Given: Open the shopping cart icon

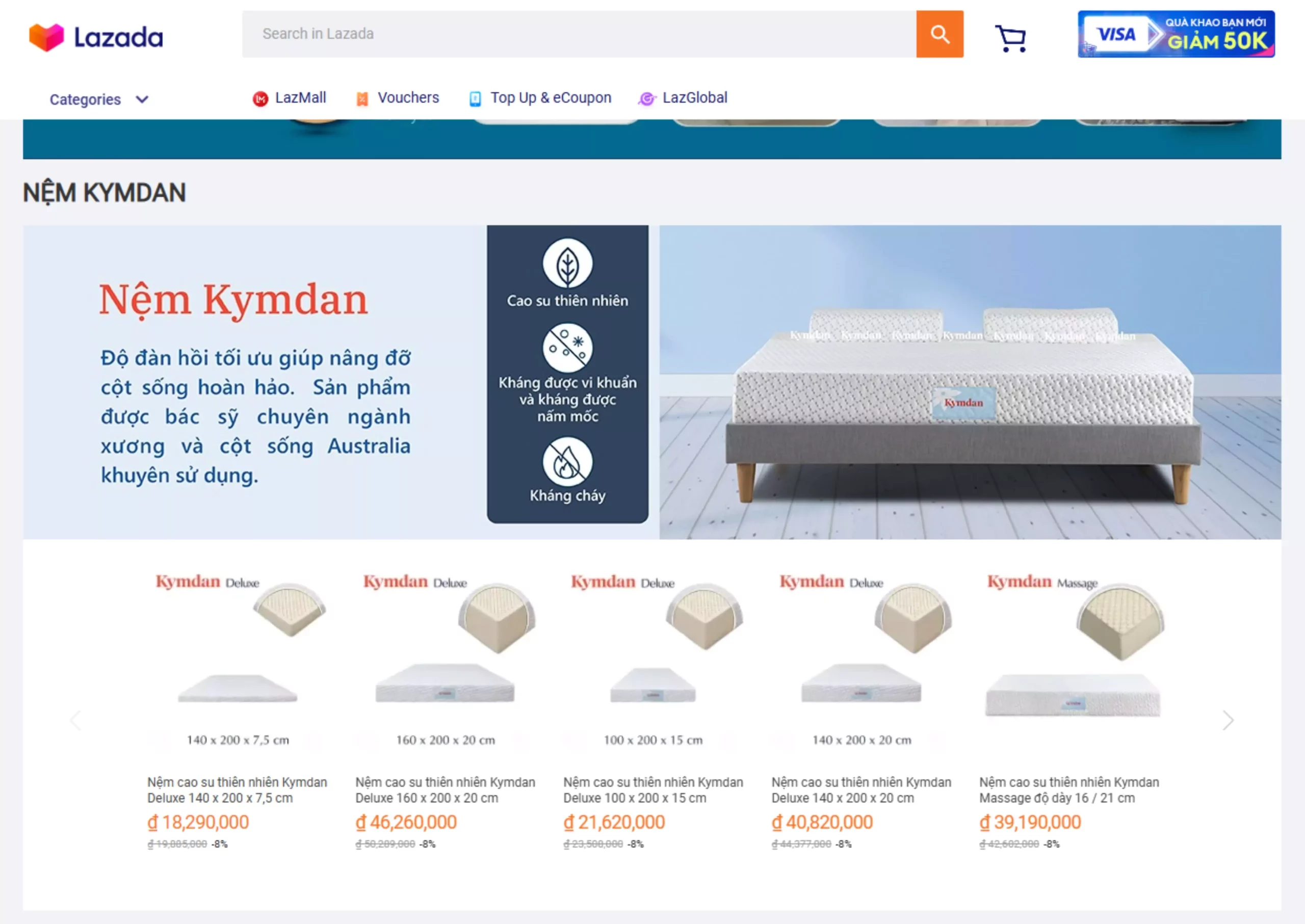Looking at the screenshot, I should point(1010,38).
